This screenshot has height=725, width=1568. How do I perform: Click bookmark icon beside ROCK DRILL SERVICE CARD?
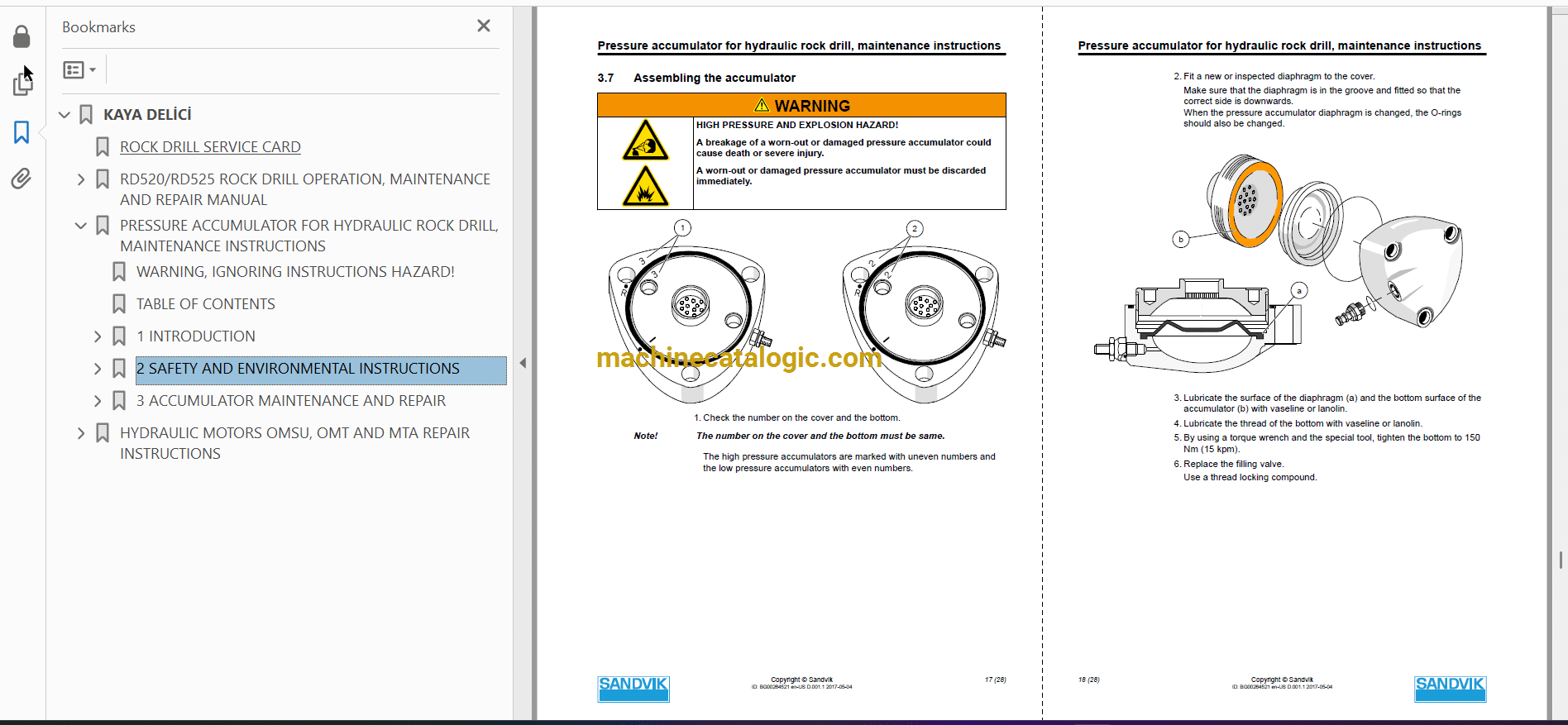click(x=103, y=147)
